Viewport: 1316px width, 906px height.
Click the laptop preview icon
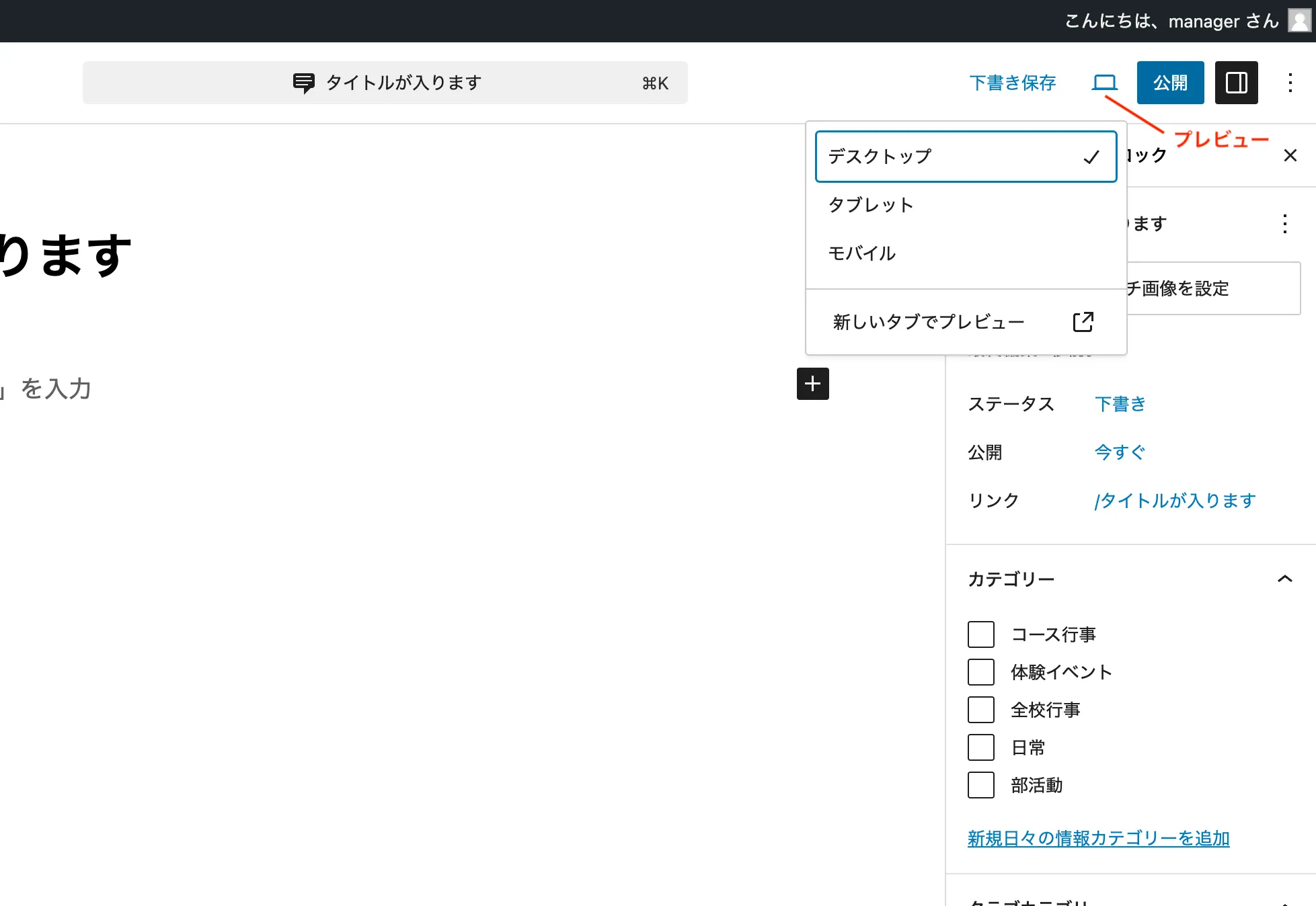click(x=1104, y=83)
